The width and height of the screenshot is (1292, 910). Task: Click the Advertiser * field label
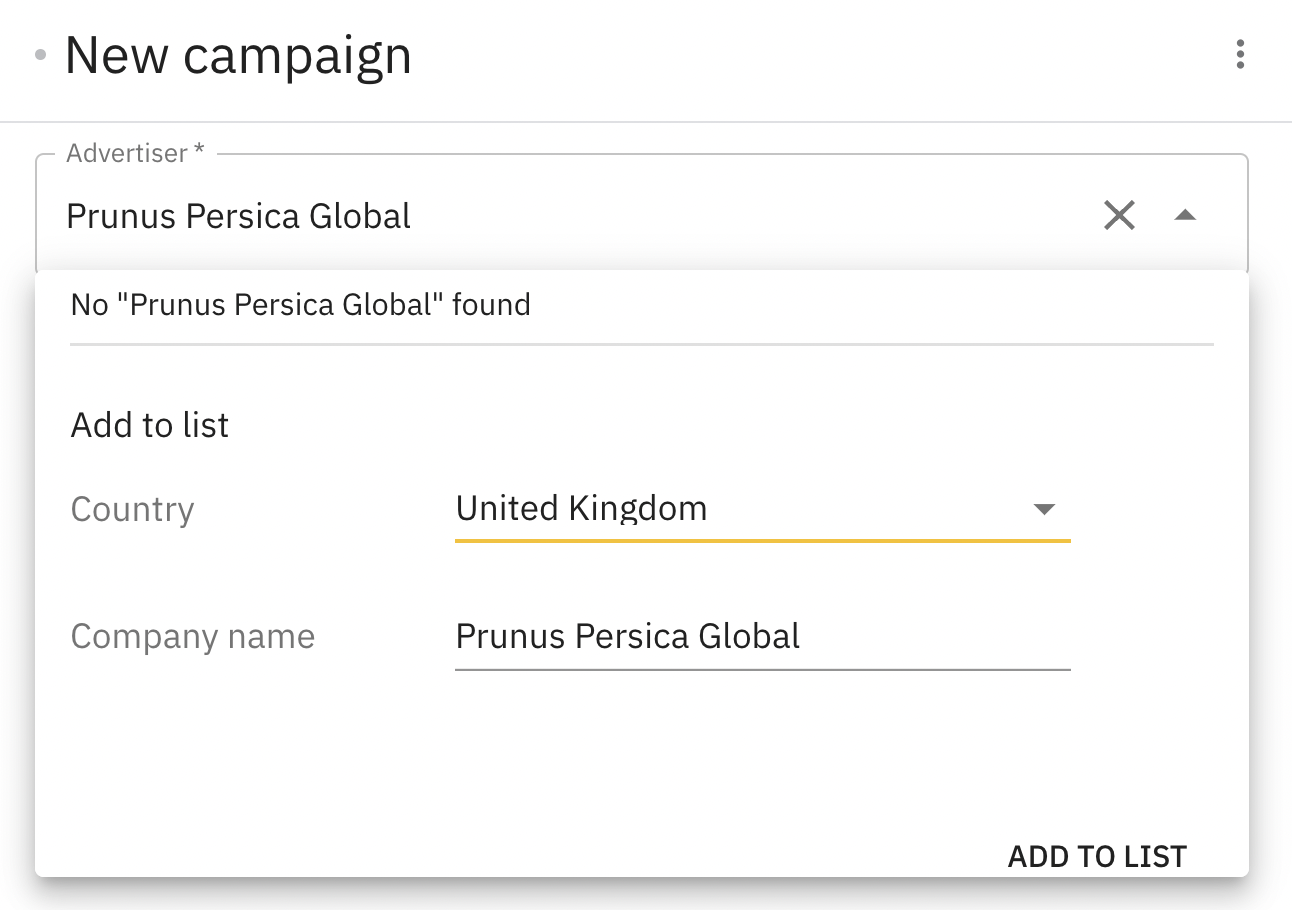(x=135, y=154)
